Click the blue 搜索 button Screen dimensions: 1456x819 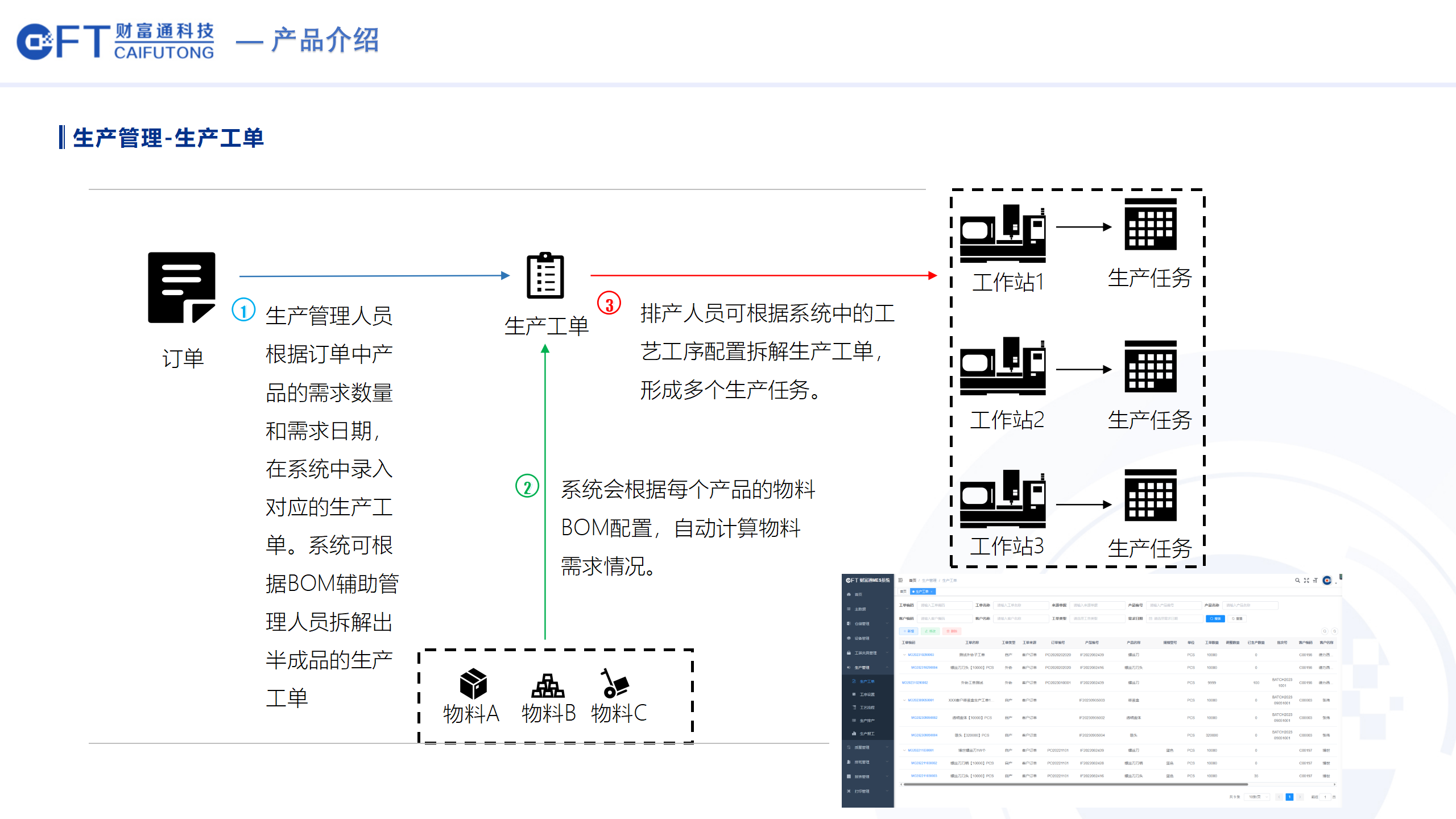click(1215, 618)
